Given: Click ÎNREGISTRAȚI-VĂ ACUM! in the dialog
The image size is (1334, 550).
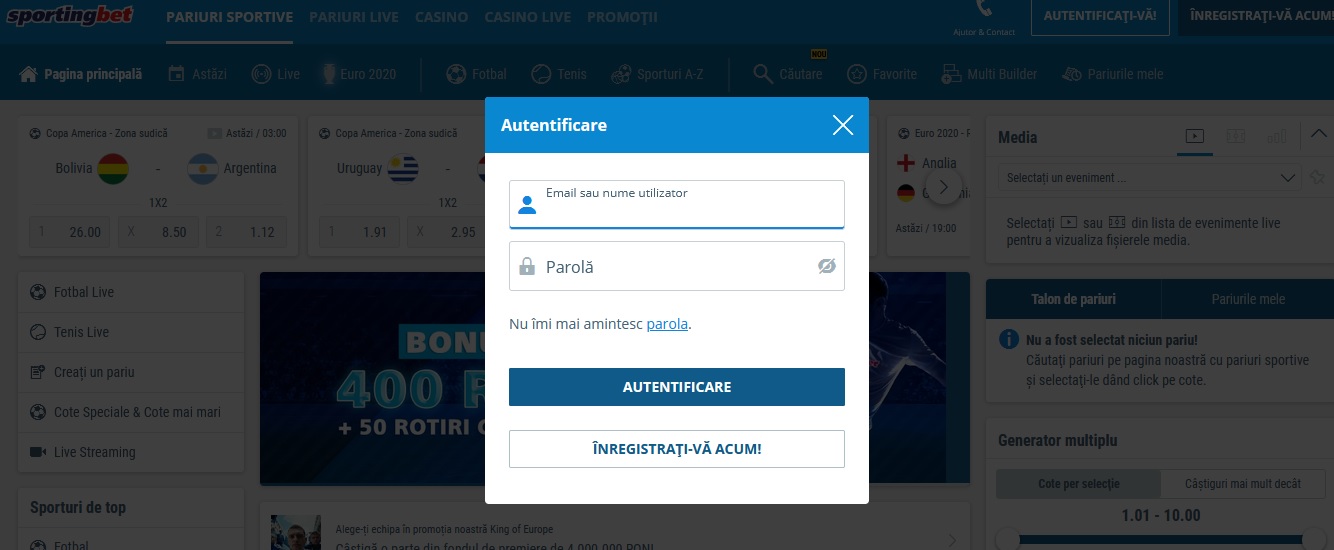Looking at the screenshot, I should (677, 449).
